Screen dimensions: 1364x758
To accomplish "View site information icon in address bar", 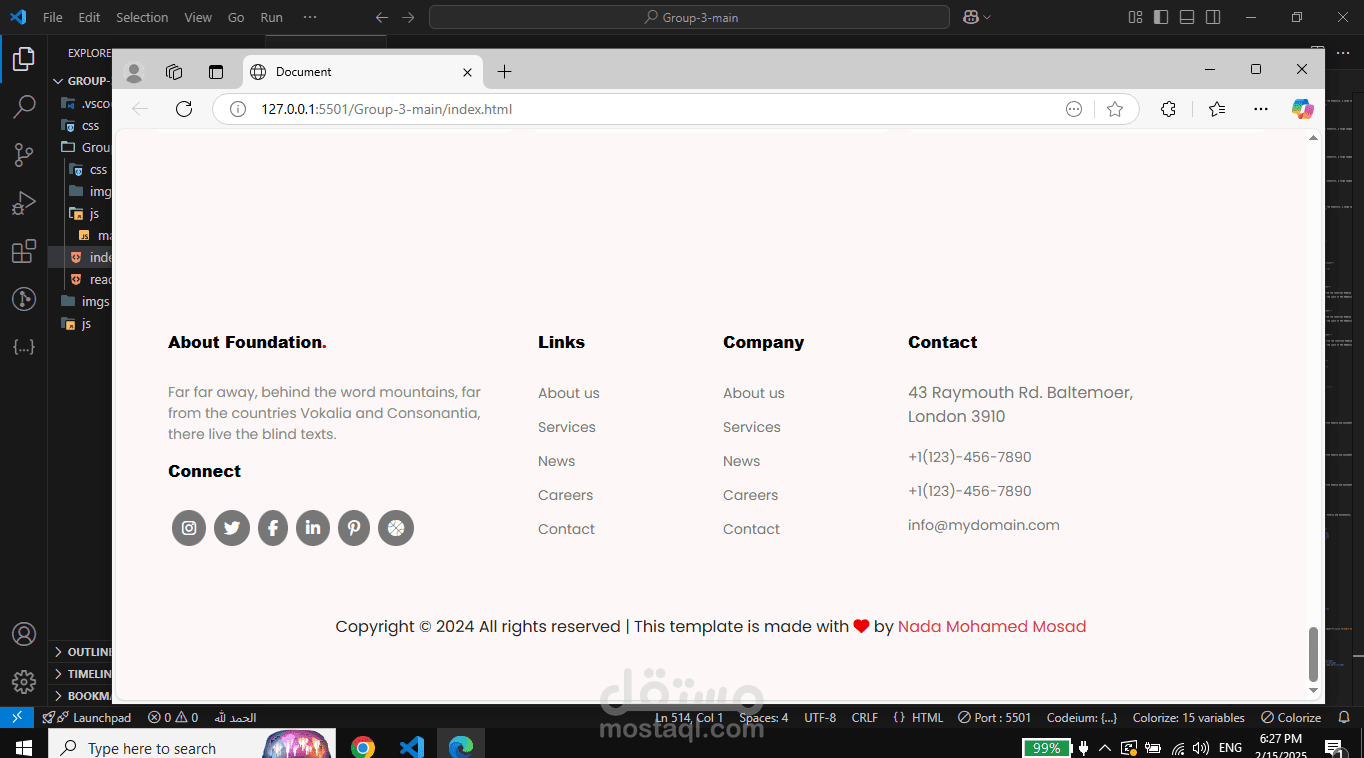I will click(x=238, y=109).
